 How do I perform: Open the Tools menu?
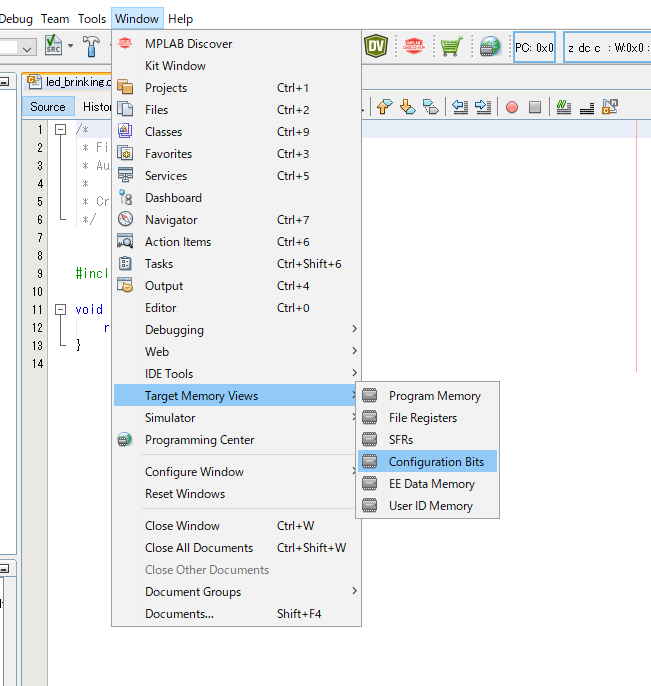tap(92, 19)
